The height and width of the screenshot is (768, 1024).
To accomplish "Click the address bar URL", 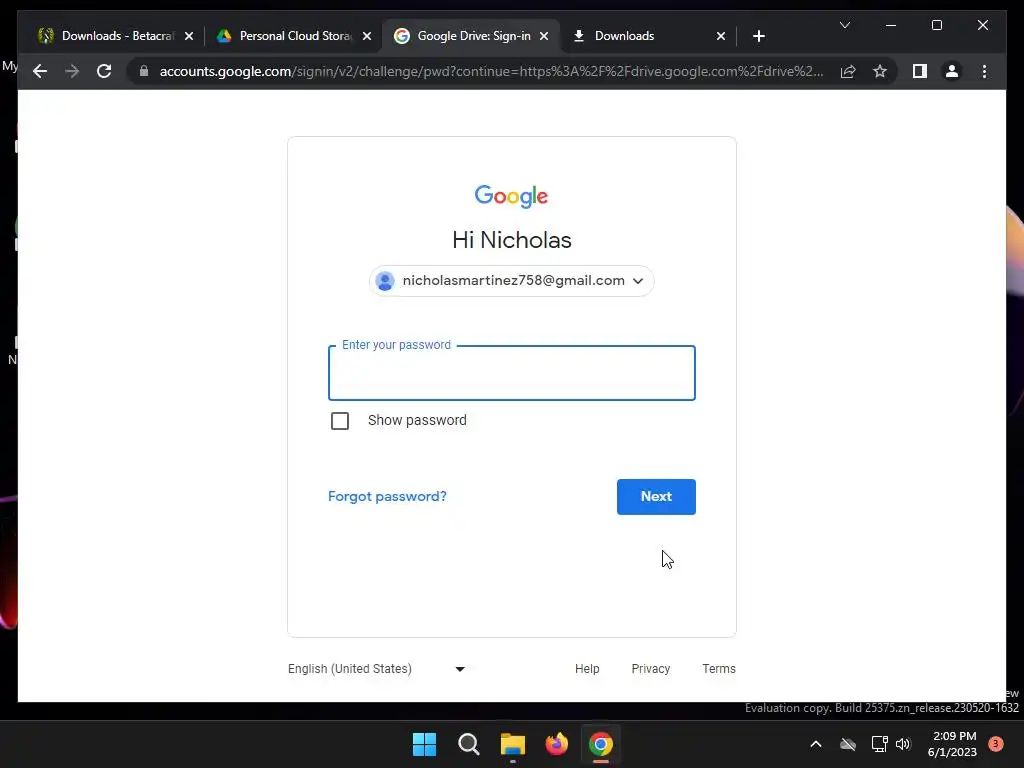I will [491, 71].
